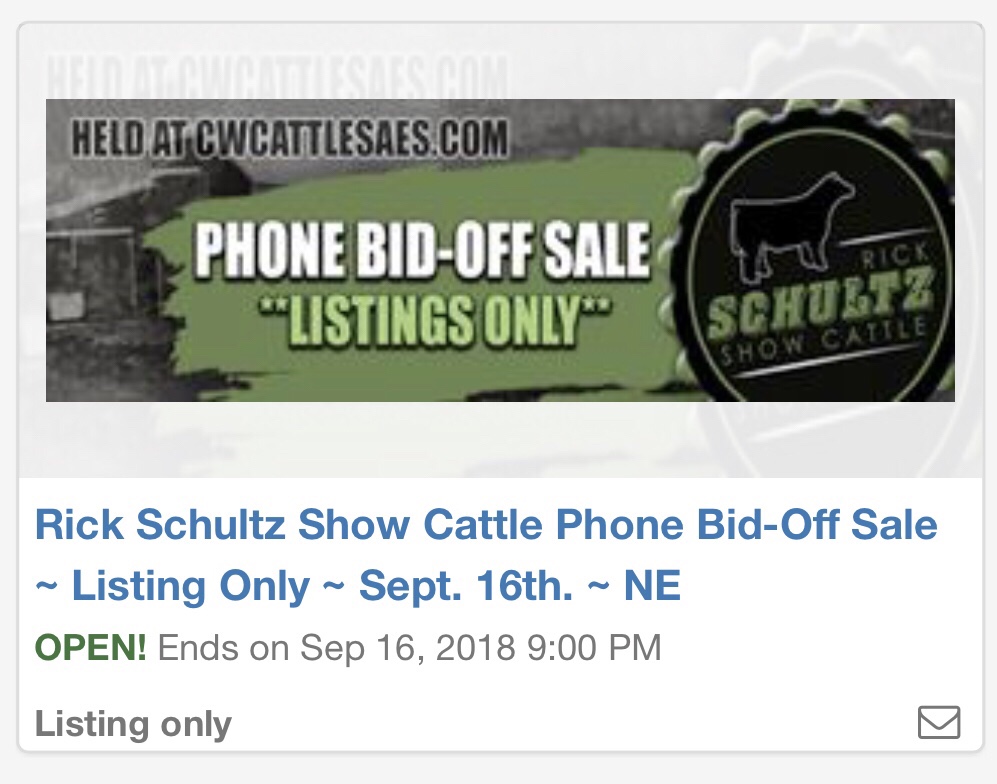The image size is (997, 784).
Task: Click the faded watermark text above the banner
Action: 278,77
